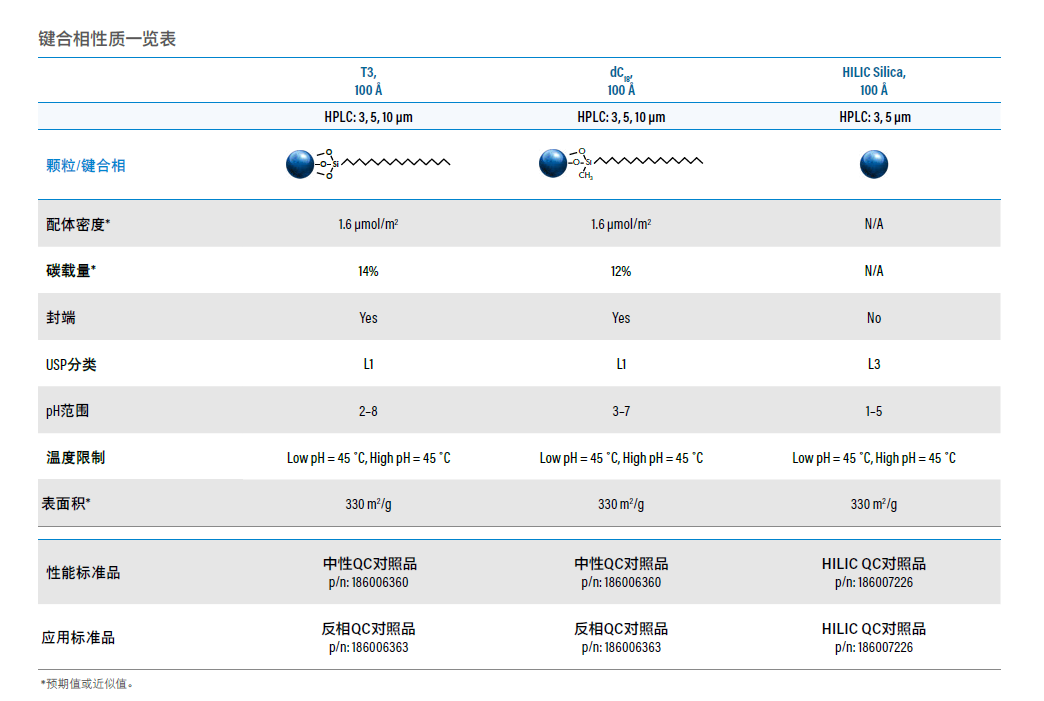Click the dC18 bonded phase particle diagram
1044x701 pixels.
(621, 164)
